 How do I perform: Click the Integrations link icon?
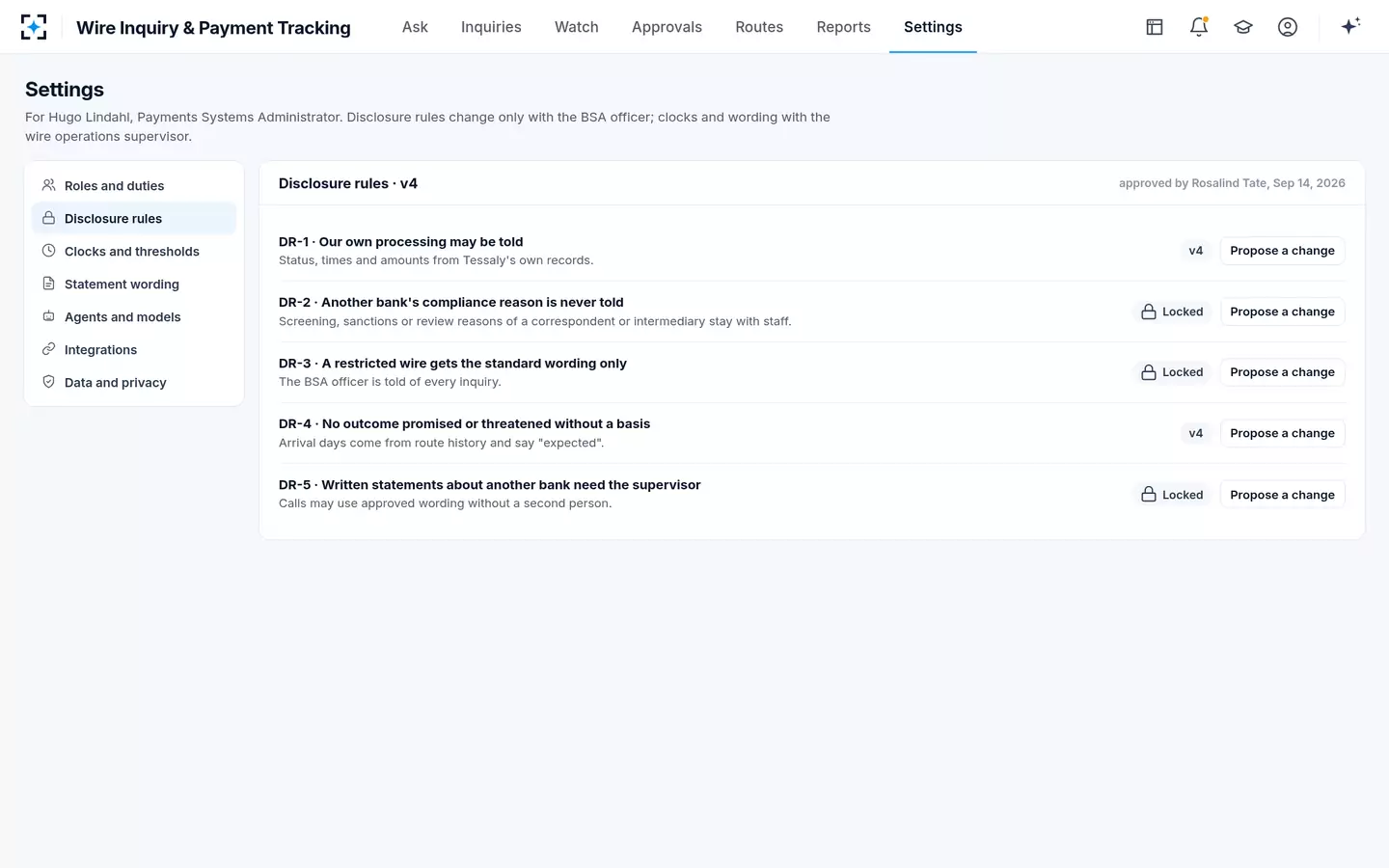tap(48, 349)
